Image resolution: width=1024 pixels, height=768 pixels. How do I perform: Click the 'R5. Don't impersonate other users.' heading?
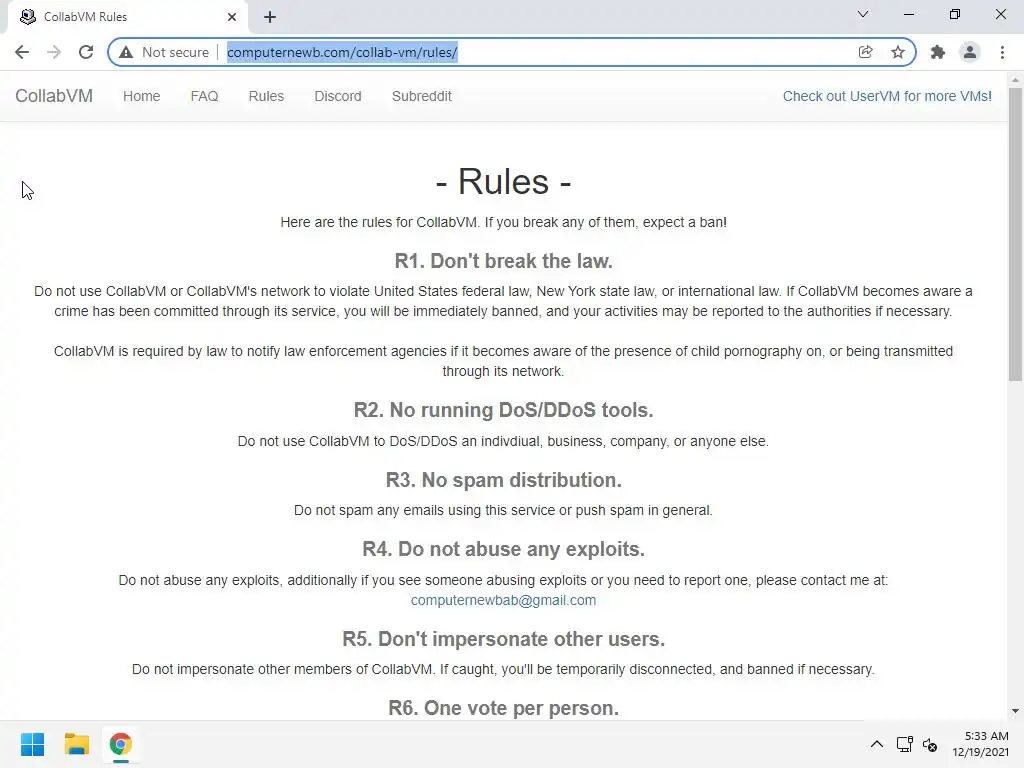pos(504,639)
